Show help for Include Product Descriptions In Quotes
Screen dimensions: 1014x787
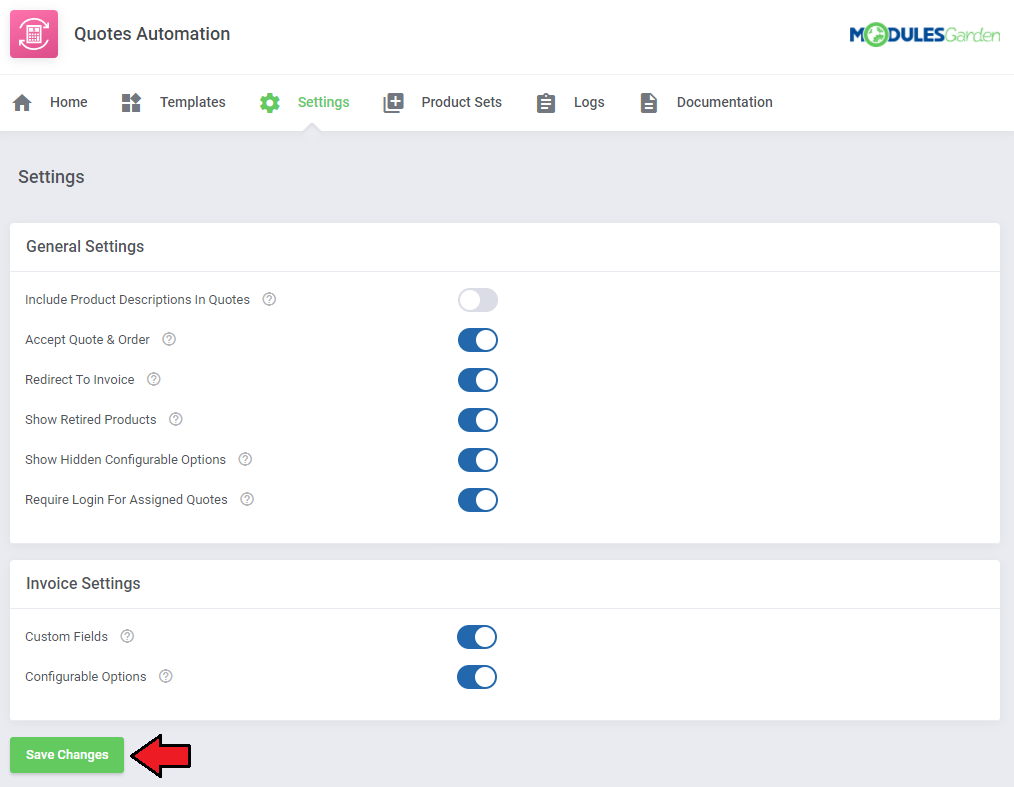click(x=269, y=299)
